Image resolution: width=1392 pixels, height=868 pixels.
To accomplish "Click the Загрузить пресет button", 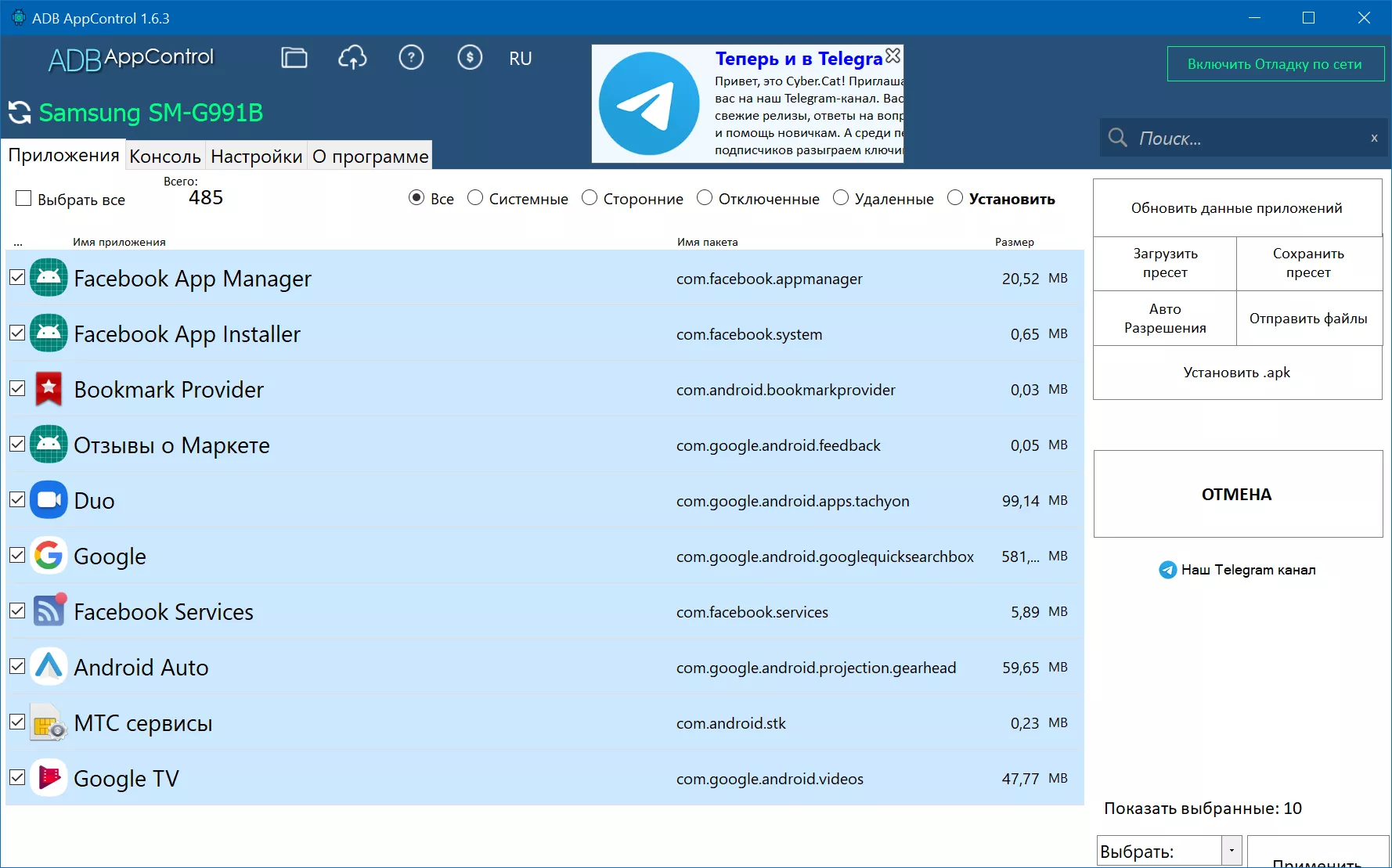I will pyautogui.click(x=1165, y=263).
